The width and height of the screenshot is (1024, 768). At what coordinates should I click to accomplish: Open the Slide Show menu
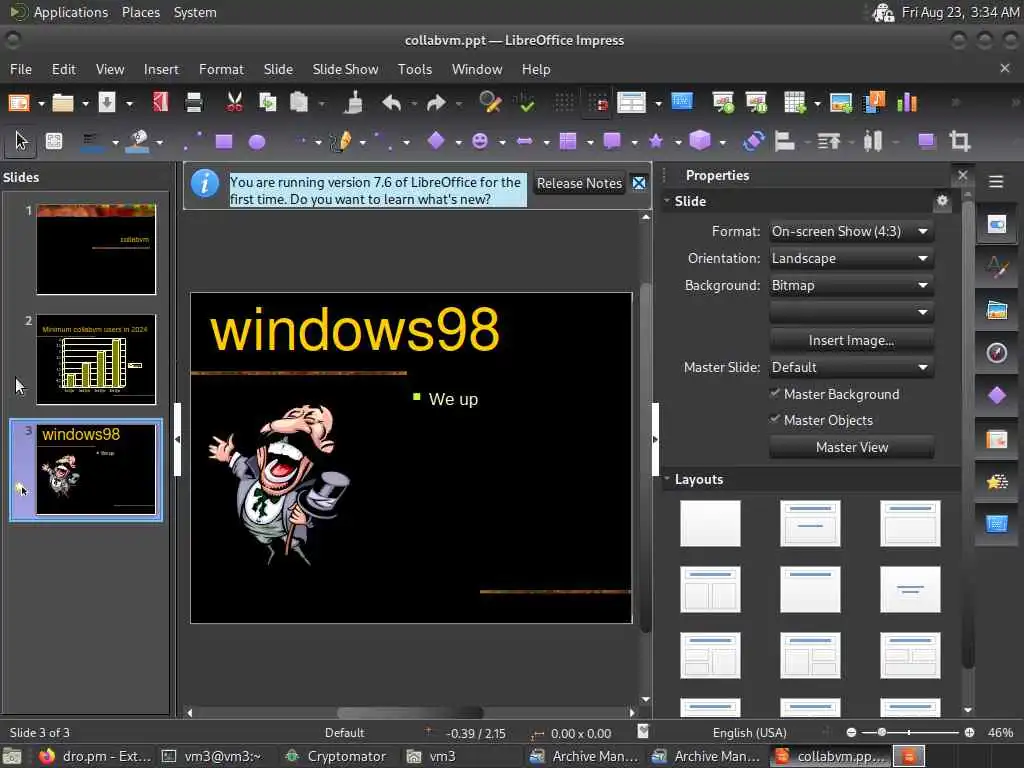pos(345,69)
